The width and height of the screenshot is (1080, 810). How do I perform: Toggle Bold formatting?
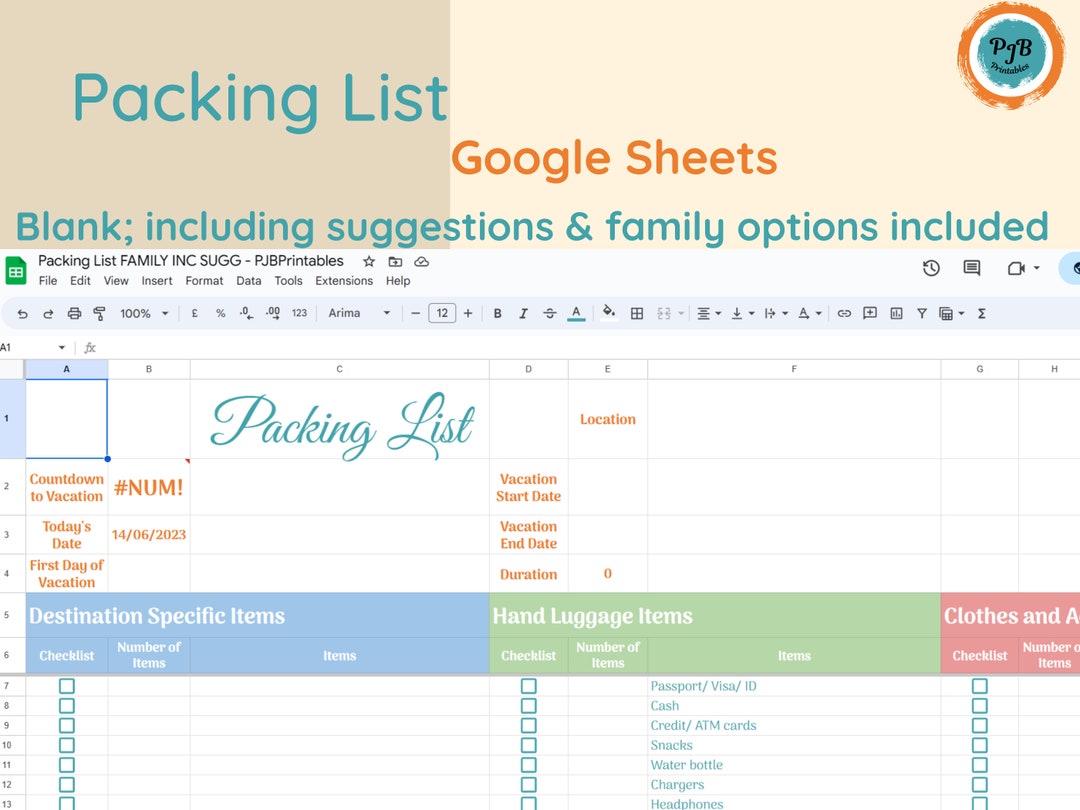[x=497, y=313]
